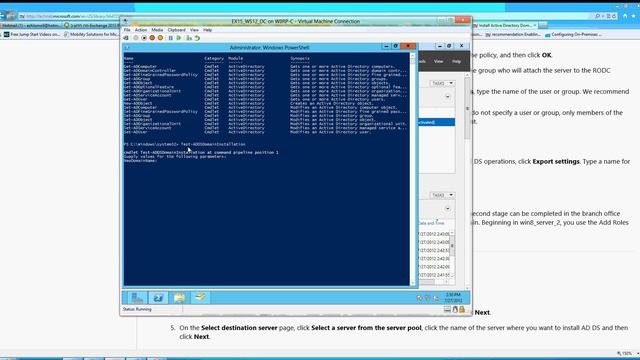The width and height of the screenshot is (640, 360).
Task: Click the Turn Off VM toolbar icon
Action: [x=144, y=38]
